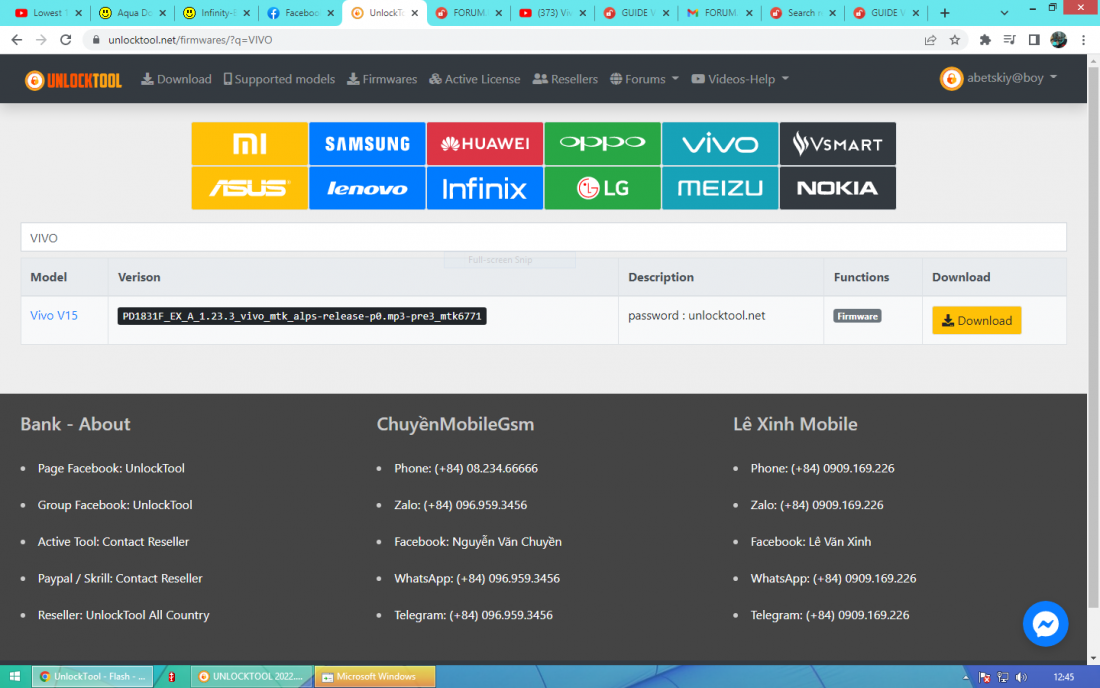Switch to the Search tab
Image resolution: width=1100 pixels, height=688 pixels.
[803, 13]
